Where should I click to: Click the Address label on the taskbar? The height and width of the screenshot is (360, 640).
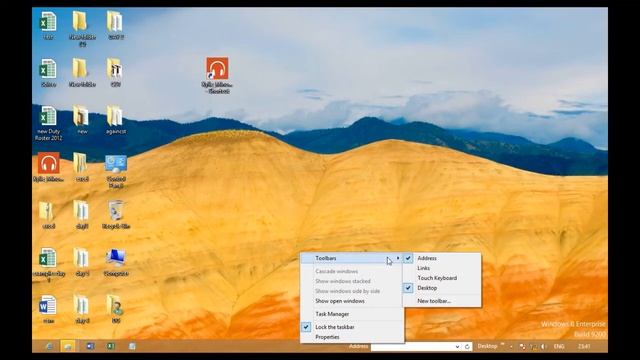click(x=358, y=346)
